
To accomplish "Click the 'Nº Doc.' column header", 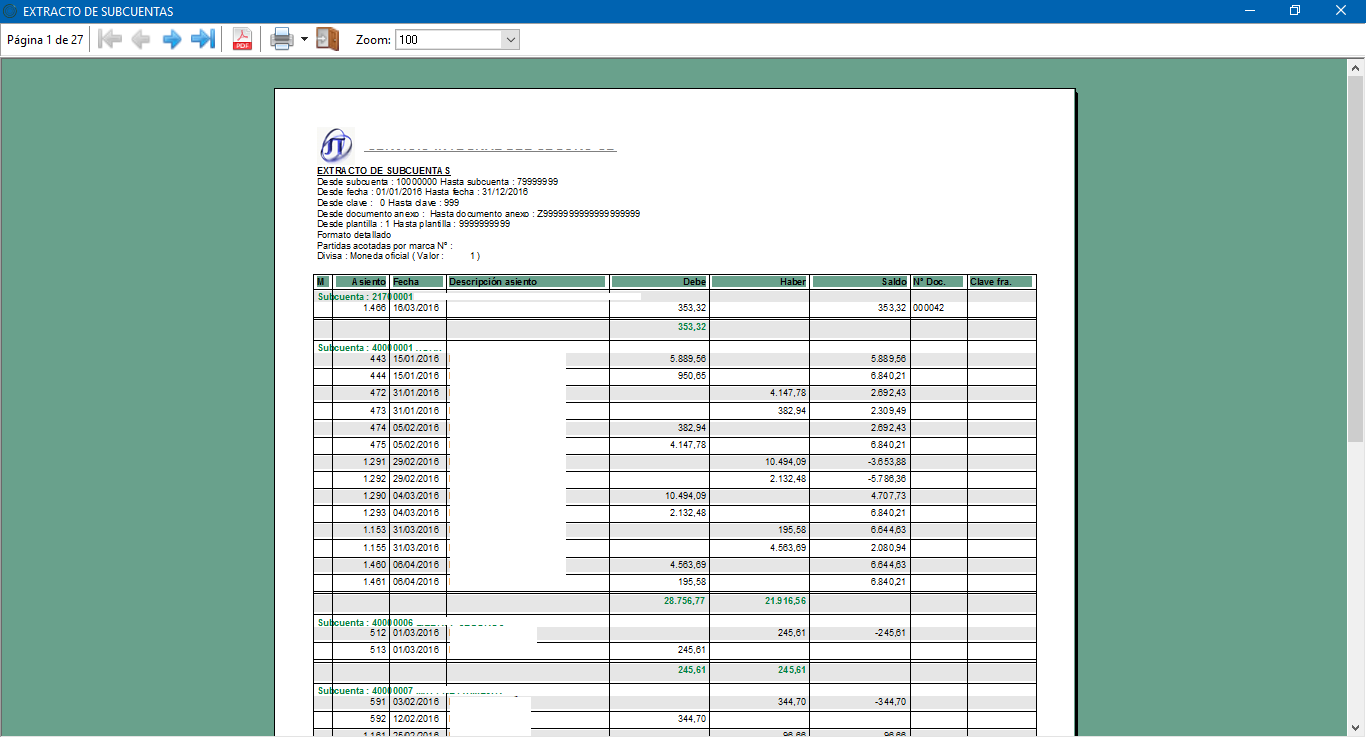I will tap(938, 282).
